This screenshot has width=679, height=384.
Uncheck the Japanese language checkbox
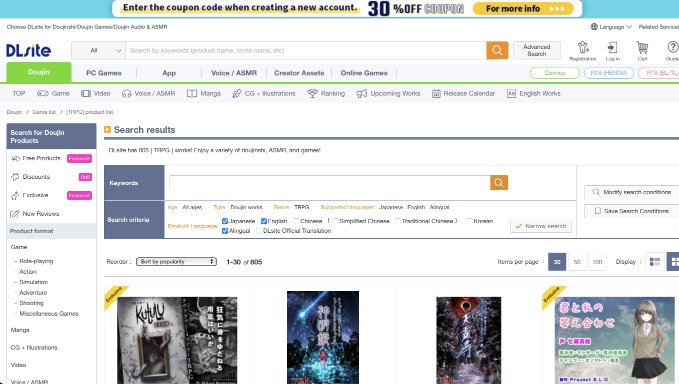(x=225, y=221)
